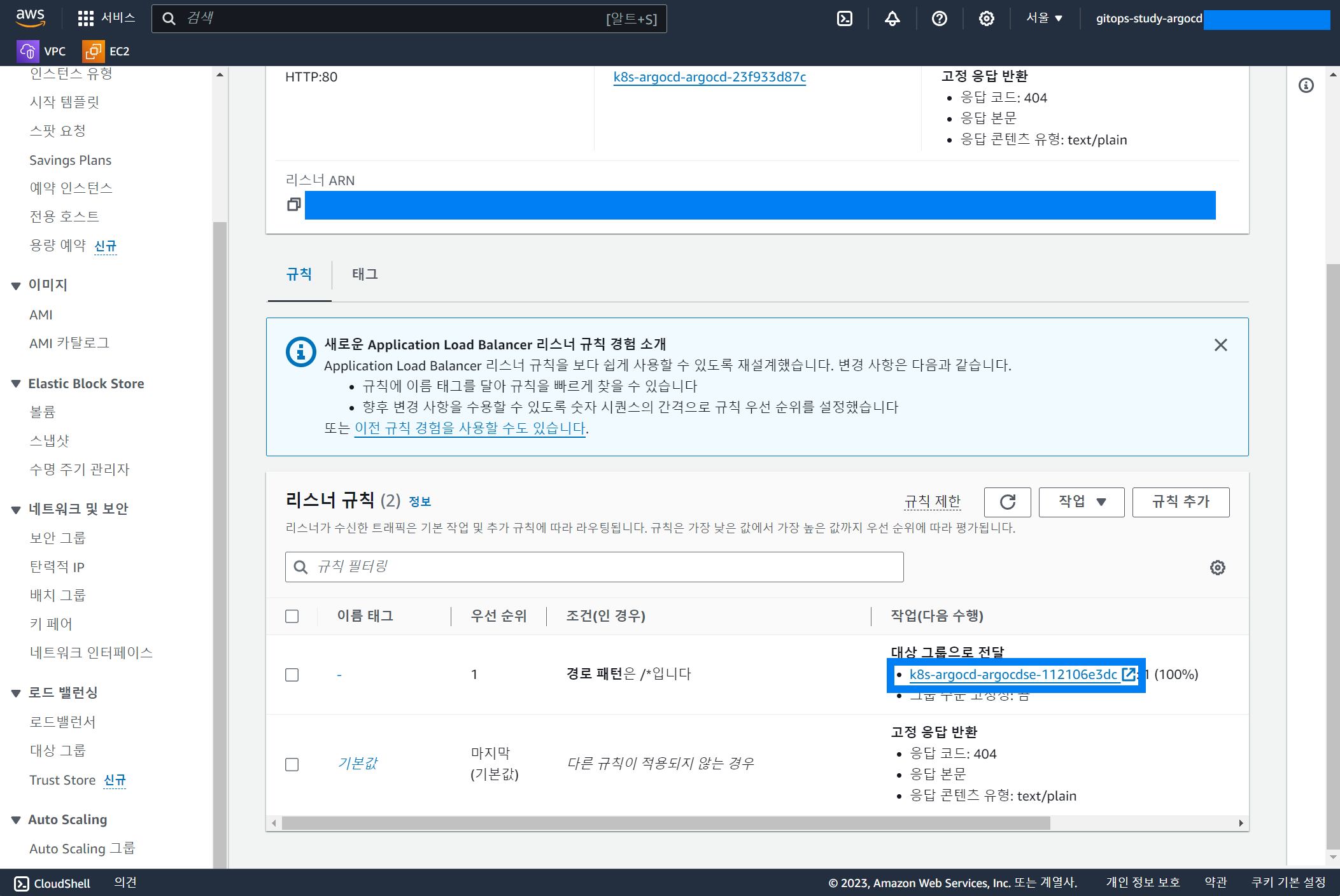Image resolution: width=1340 pixels, height=896 pixels.
Task: Open the k8s-argocd-argocdse-112106e3dc target group link
Action: click(x=1013, y=675)
